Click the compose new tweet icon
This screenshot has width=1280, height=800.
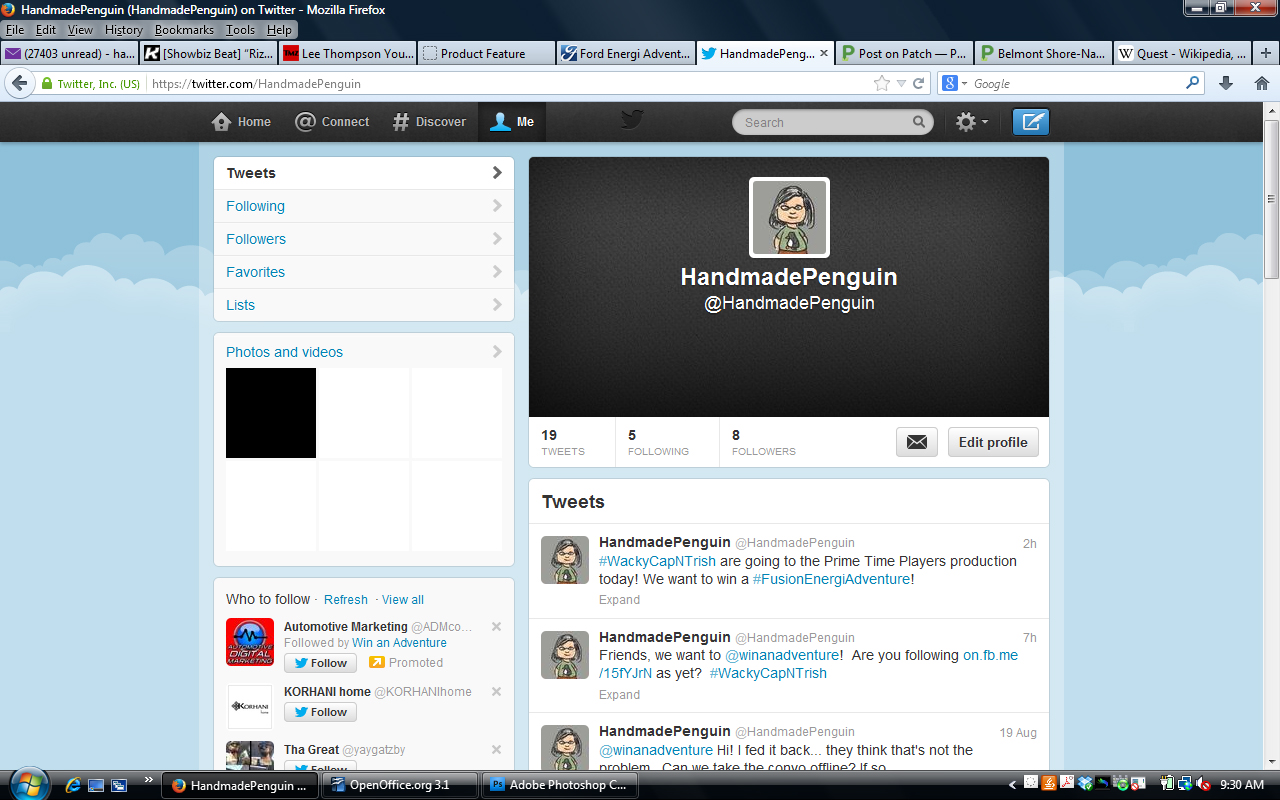1031,122
